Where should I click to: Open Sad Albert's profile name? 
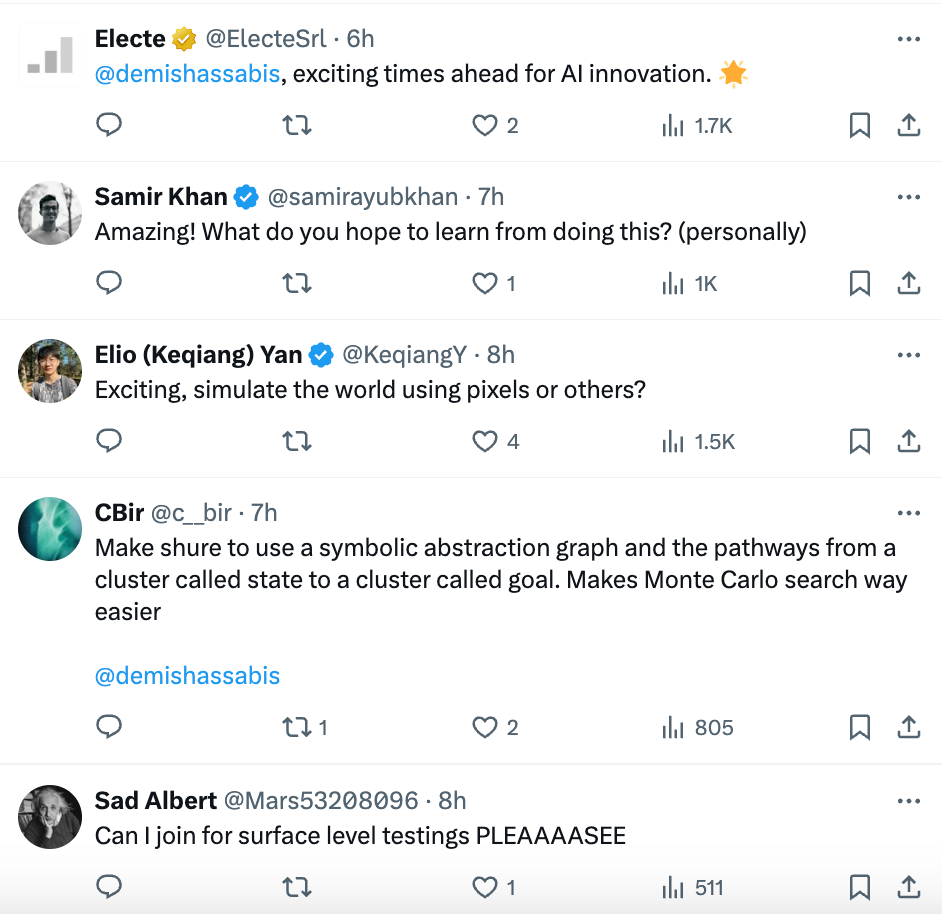(155, 801)
